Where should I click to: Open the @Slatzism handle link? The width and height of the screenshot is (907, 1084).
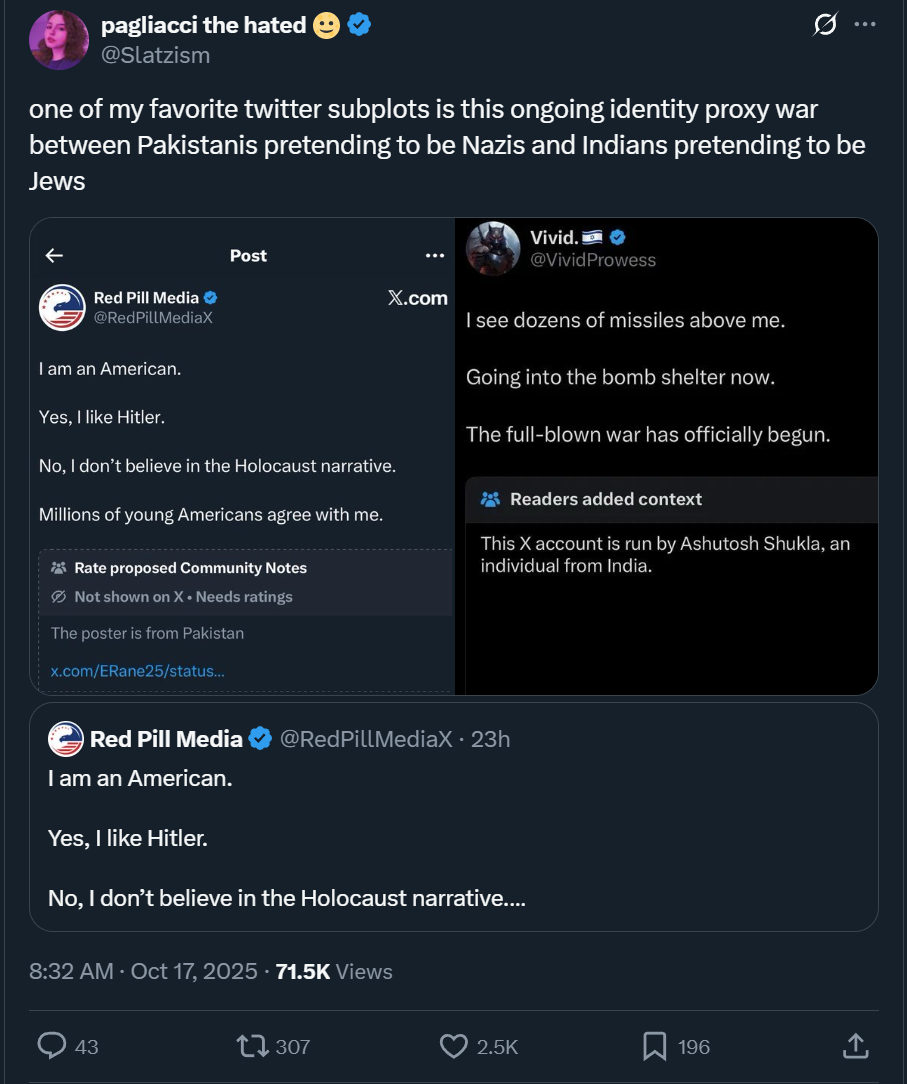pyautogui.click(x=155, y=55)
